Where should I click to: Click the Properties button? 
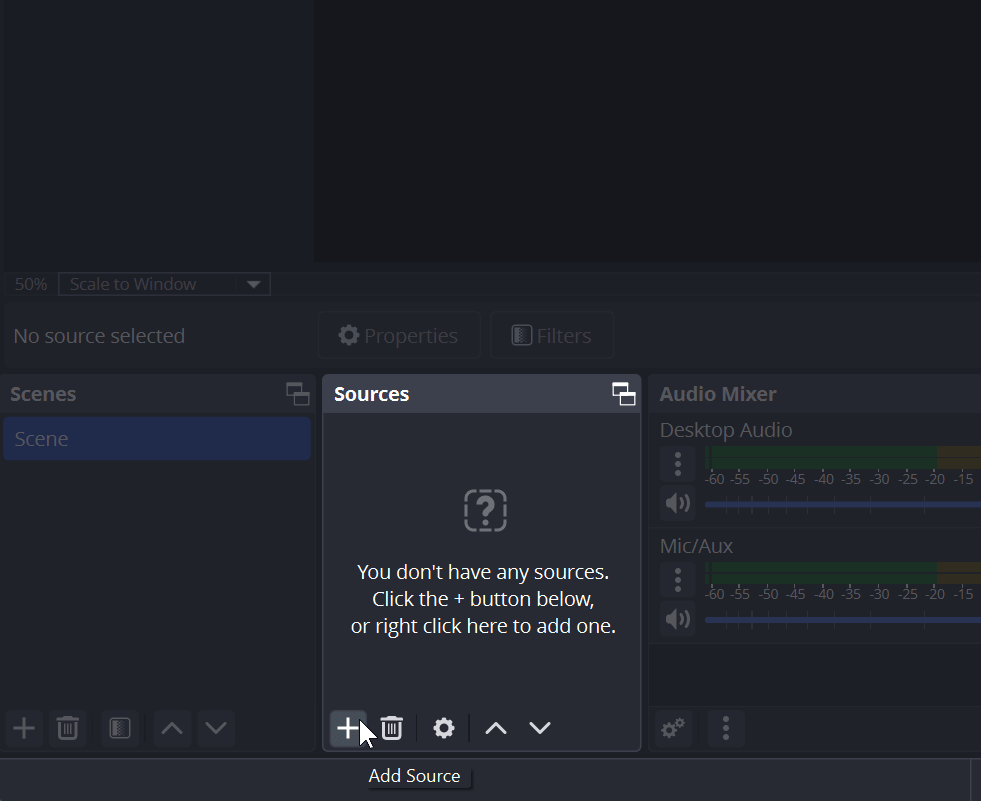coord(399,335)
